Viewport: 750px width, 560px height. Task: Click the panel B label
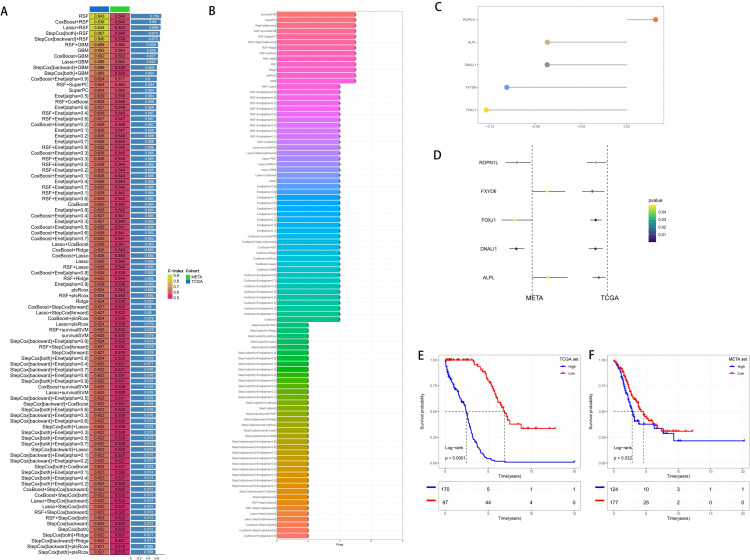pos(212,11)
